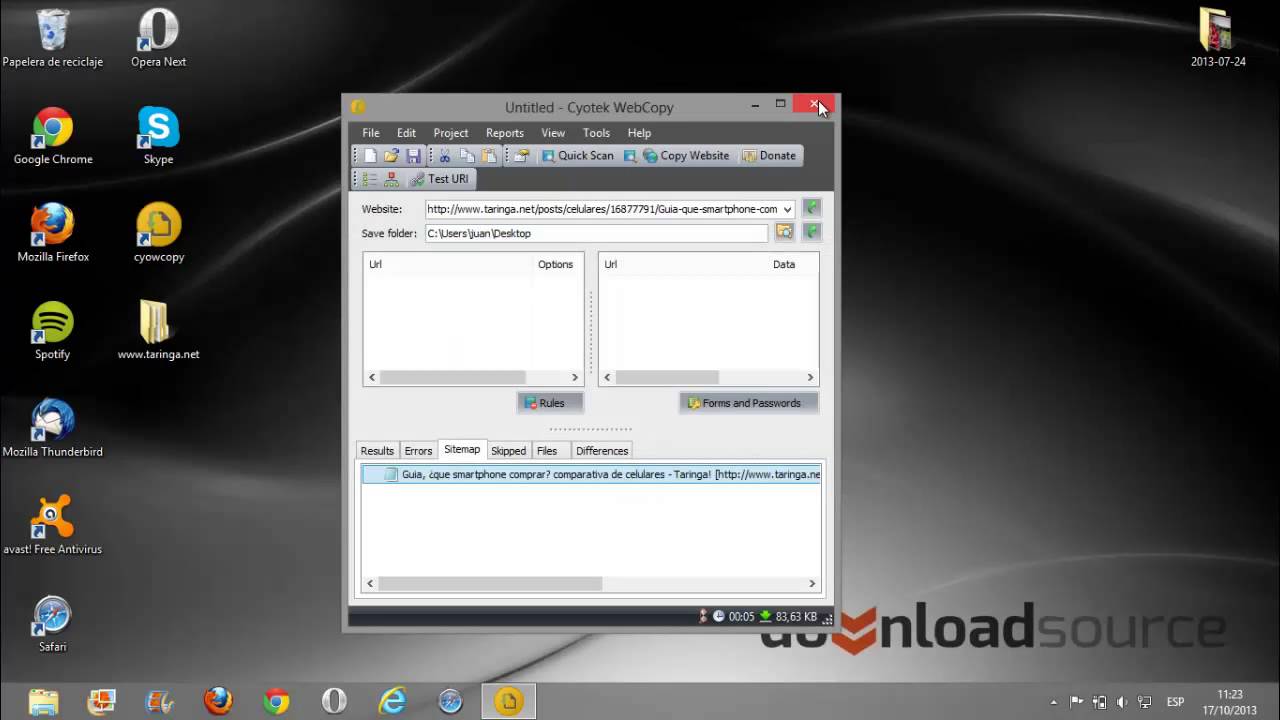Click rules list horizontal scrollbar right arrow

(575, 378)
